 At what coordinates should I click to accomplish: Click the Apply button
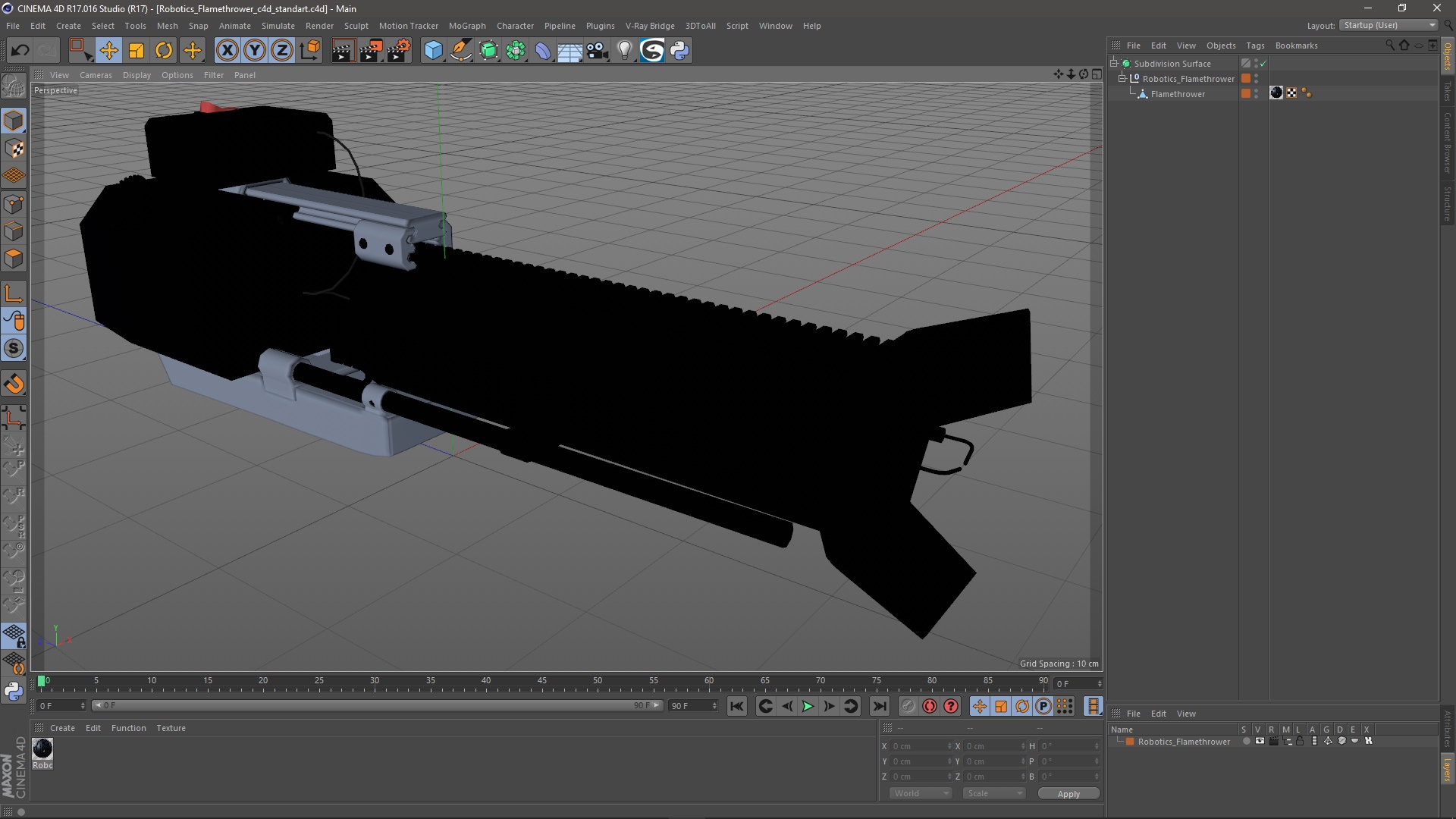pyautogui.click(x=1068, y=794)
